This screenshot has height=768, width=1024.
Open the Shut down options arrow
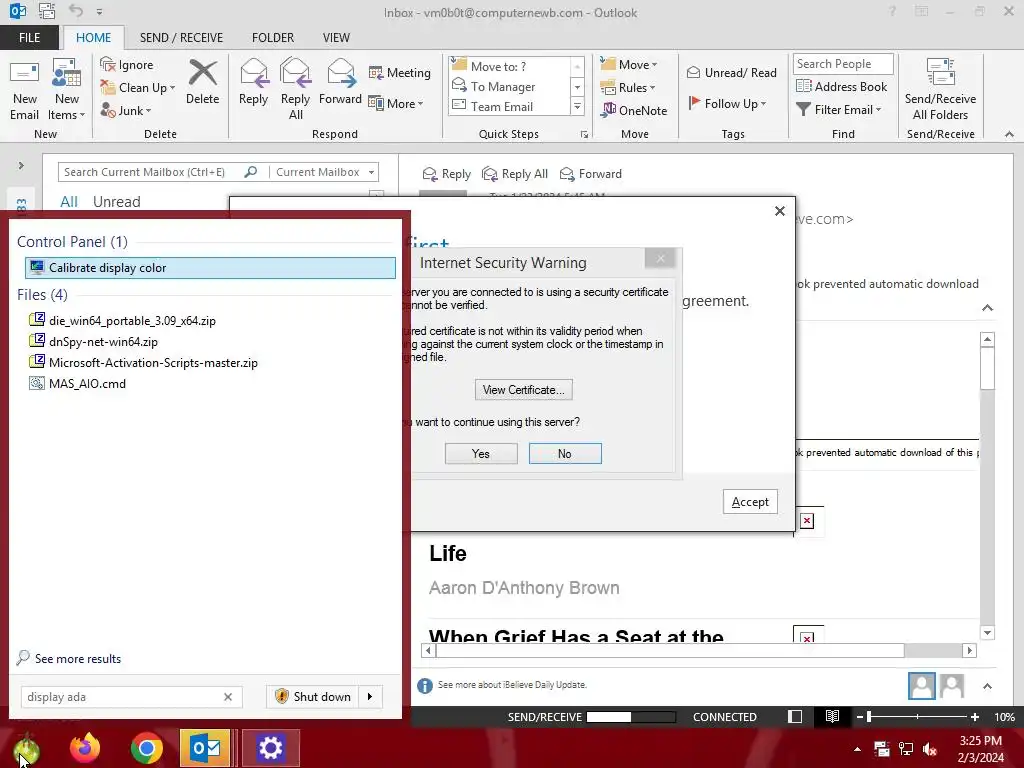click(x=370, y=697)
